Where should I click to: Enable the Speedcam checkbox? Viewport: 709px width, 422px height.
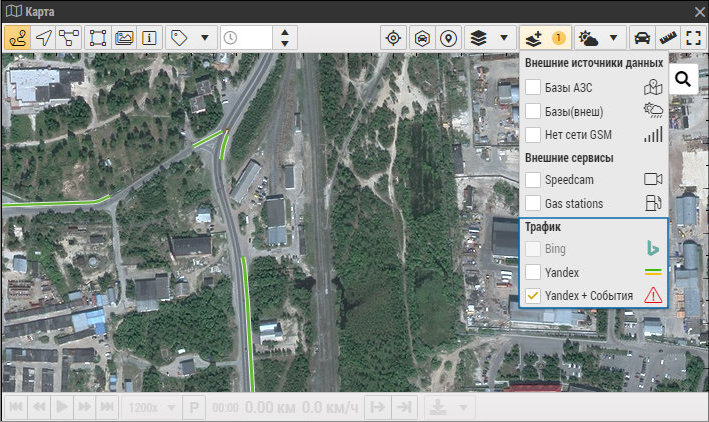coord(533,180)
